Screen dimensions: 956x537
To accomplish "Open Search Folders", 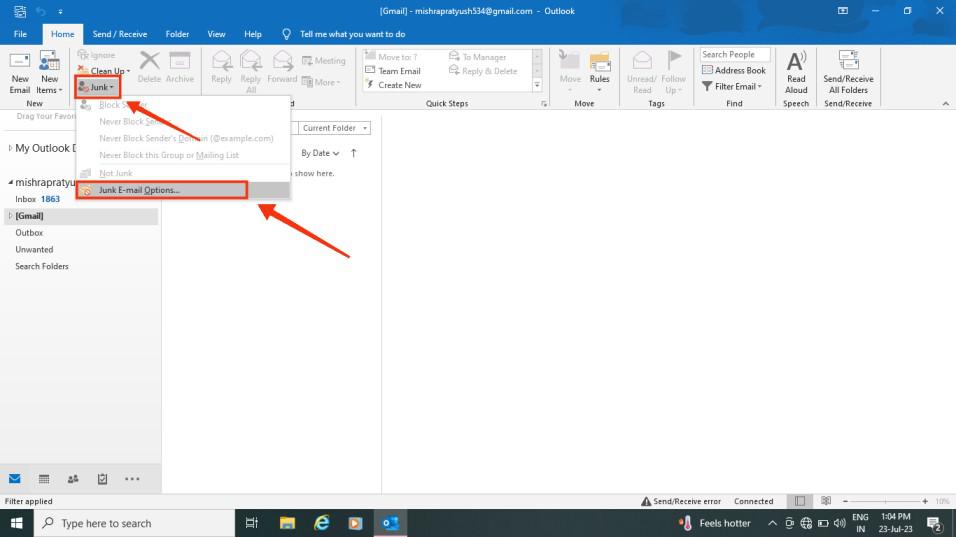I will pyautogui.click(x=41, y=266).
